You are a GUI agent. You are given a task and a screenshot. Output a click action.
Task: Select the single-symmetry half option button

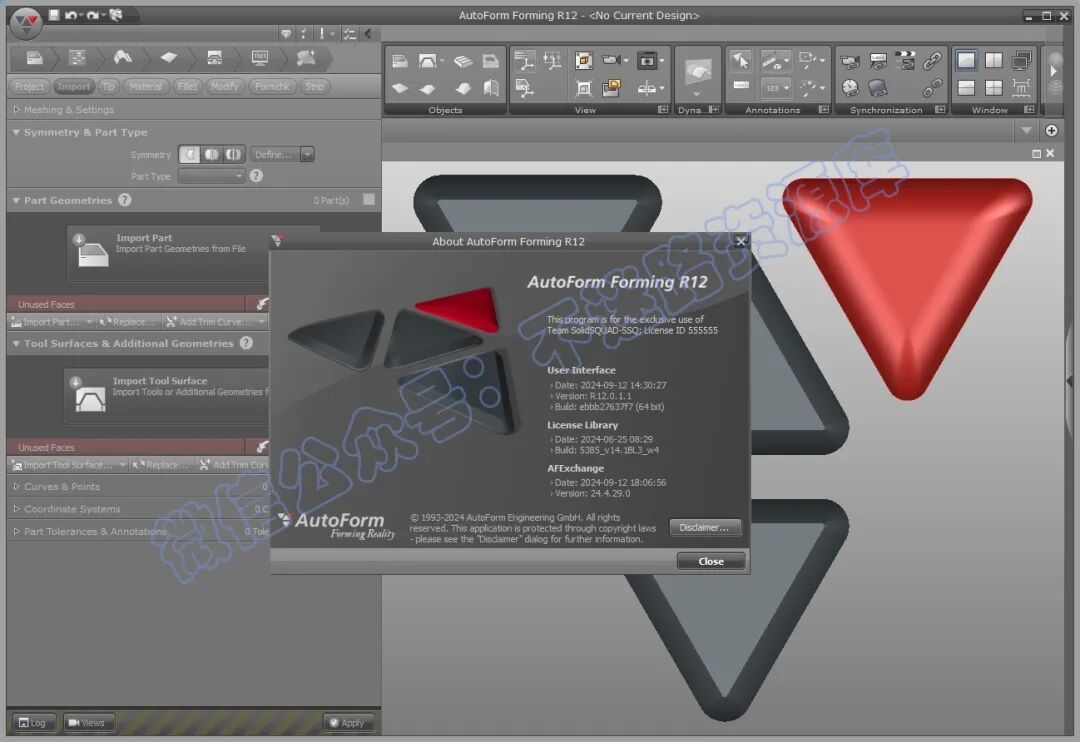click(x=211, y=154)
